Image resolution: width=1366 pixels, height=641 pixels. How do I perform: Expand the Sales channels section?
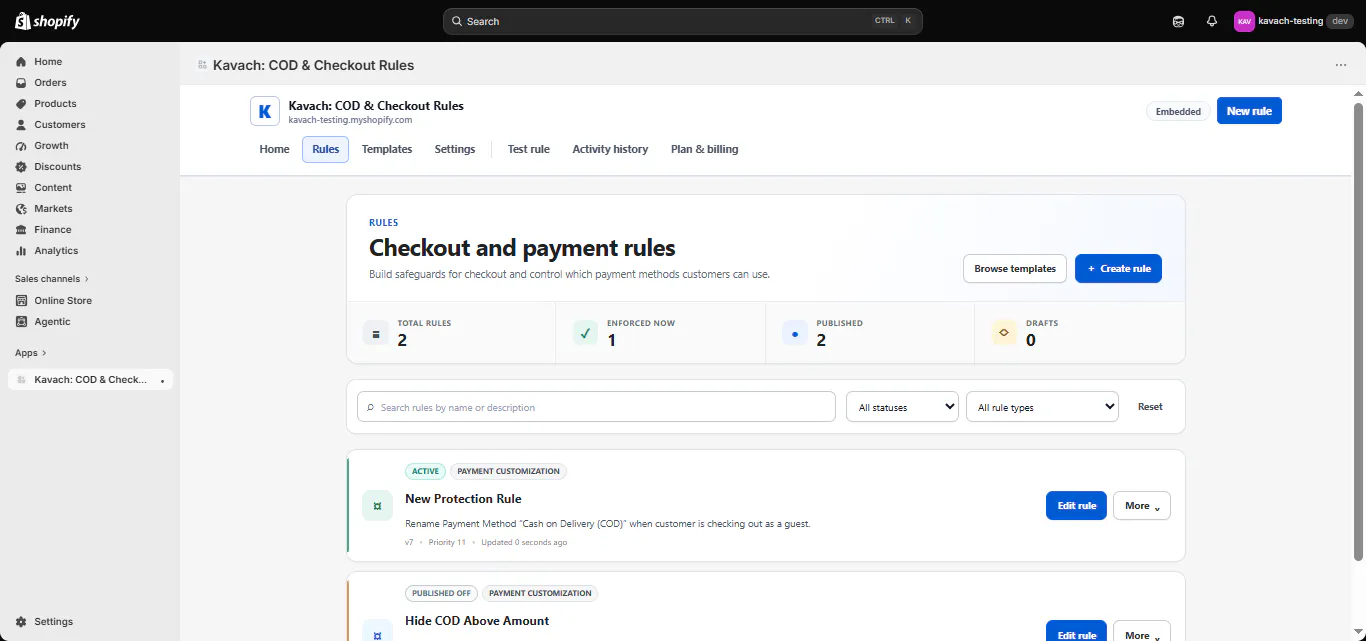52,279
